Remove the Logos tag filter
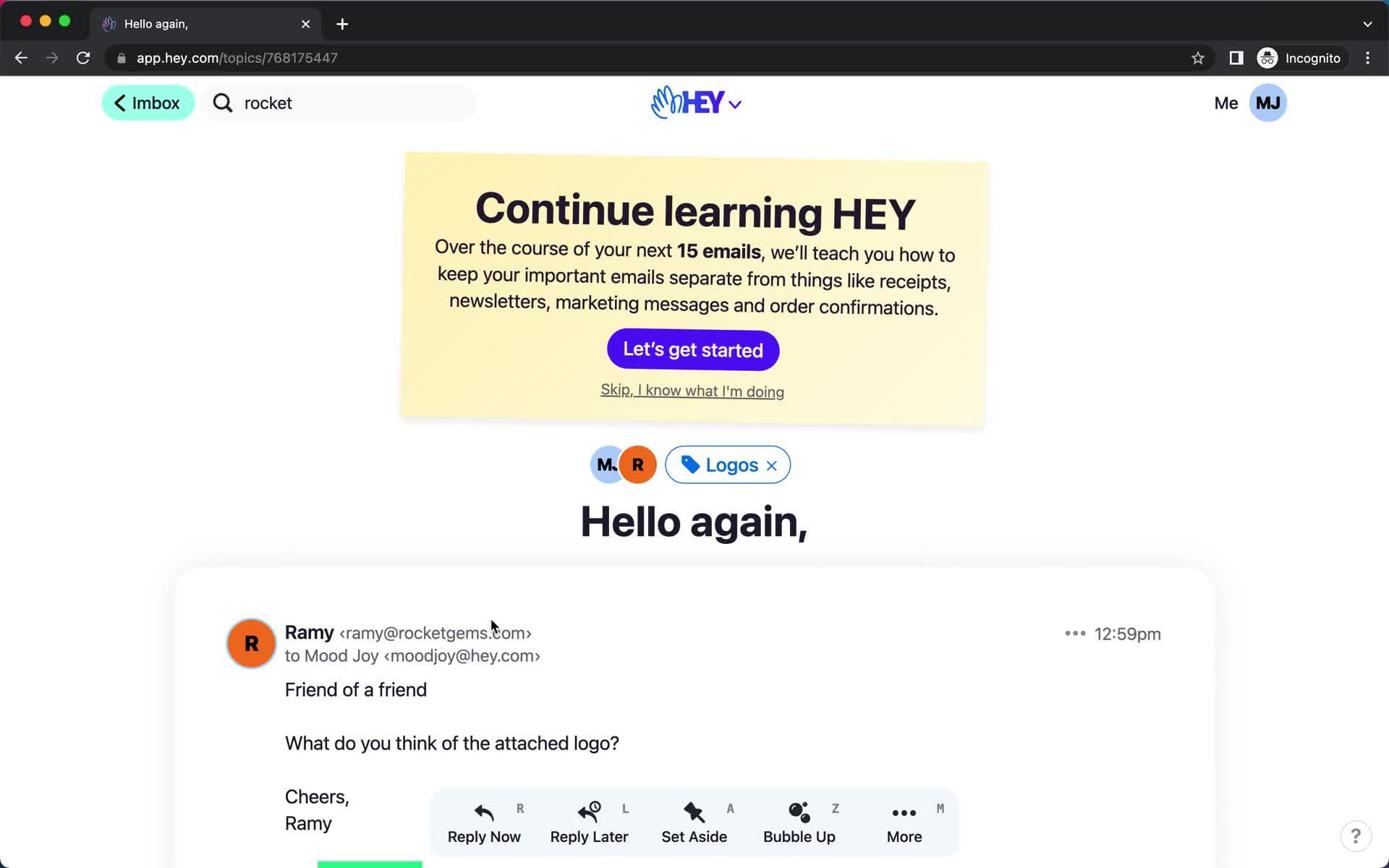 point(771,465)
